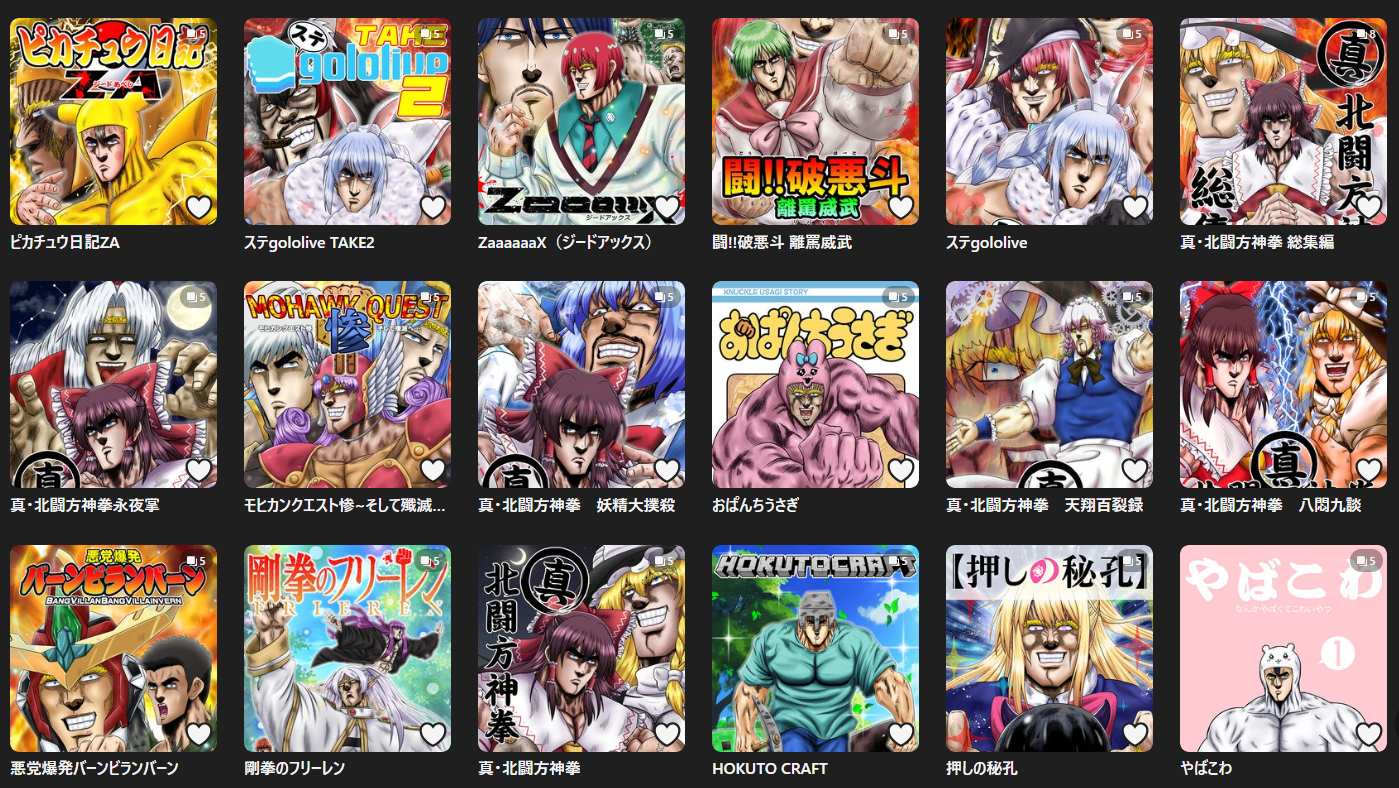
Task: Click heart icon on 押しの秘孔 cover
Action: coord(1135,734)
